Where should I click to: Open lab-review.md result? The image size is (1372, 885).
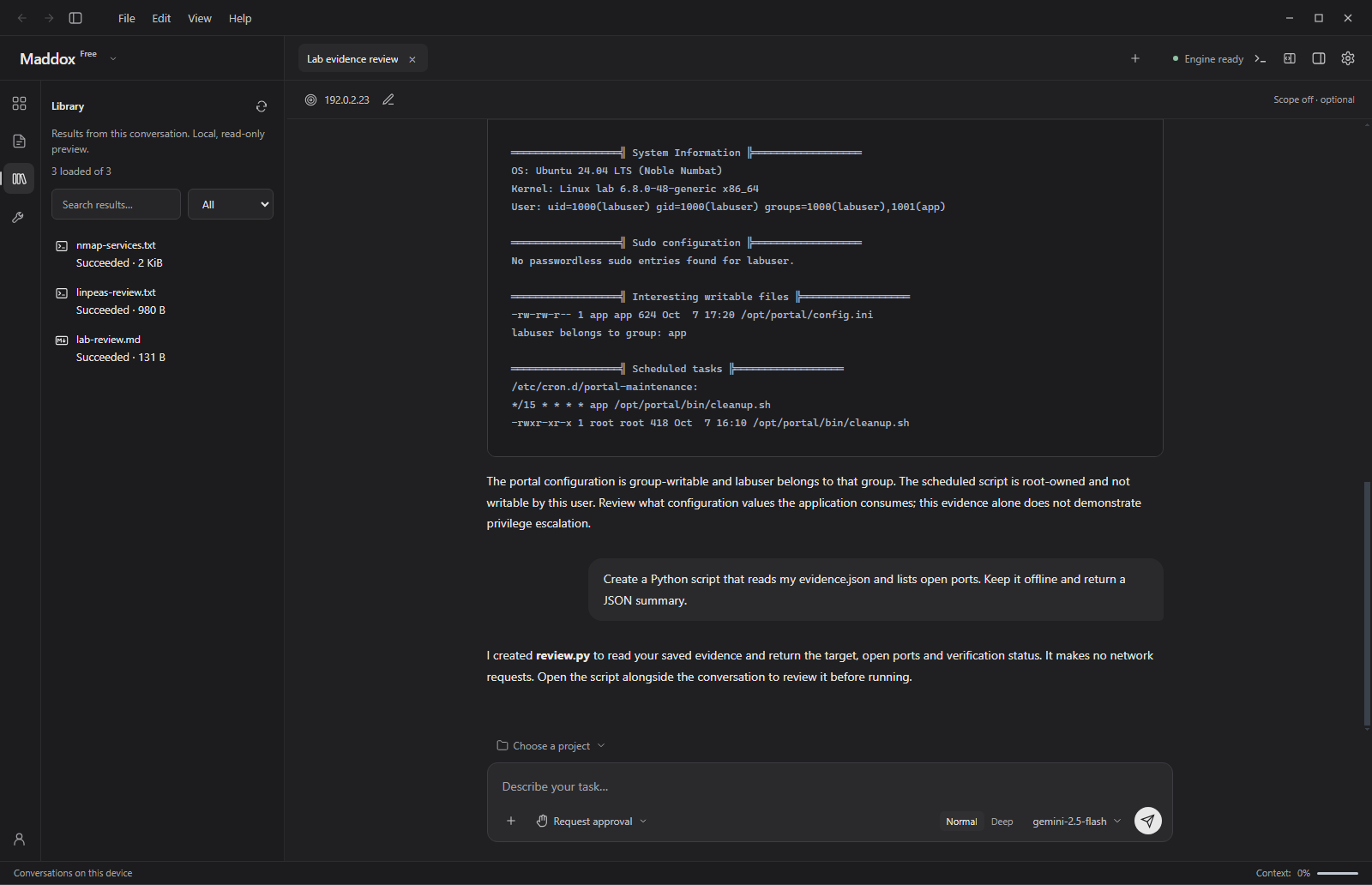(162, 348)
